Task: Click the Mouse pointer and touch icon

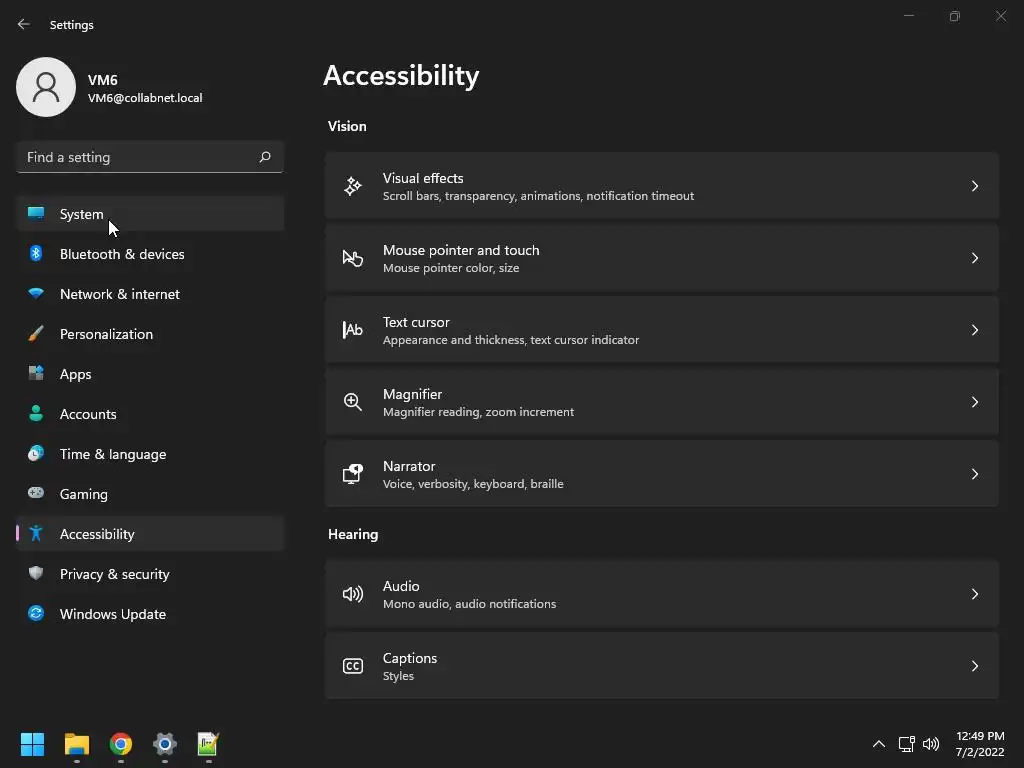Action: (x=353, y=258)
